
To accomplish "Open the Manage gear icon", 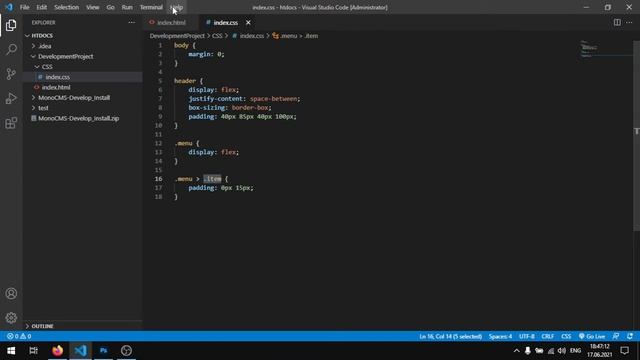I will [x=11, y=318].
